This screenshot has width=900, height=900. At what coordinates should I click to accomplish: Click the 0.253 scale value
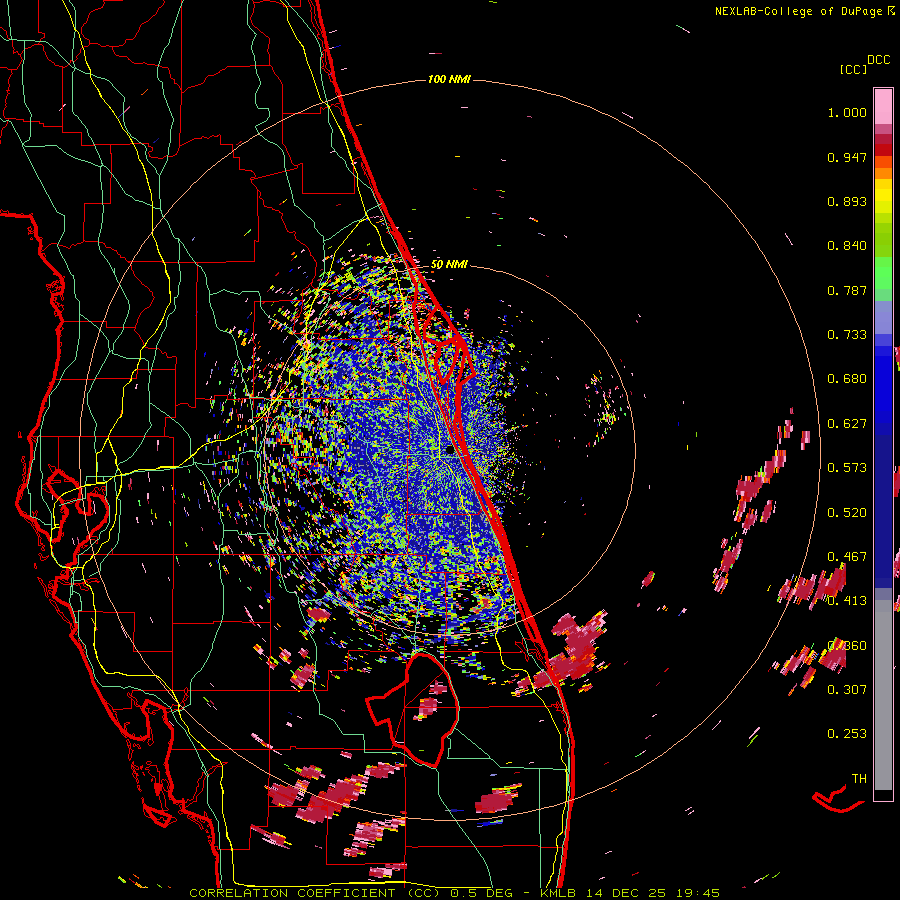[x=847, y=734]
